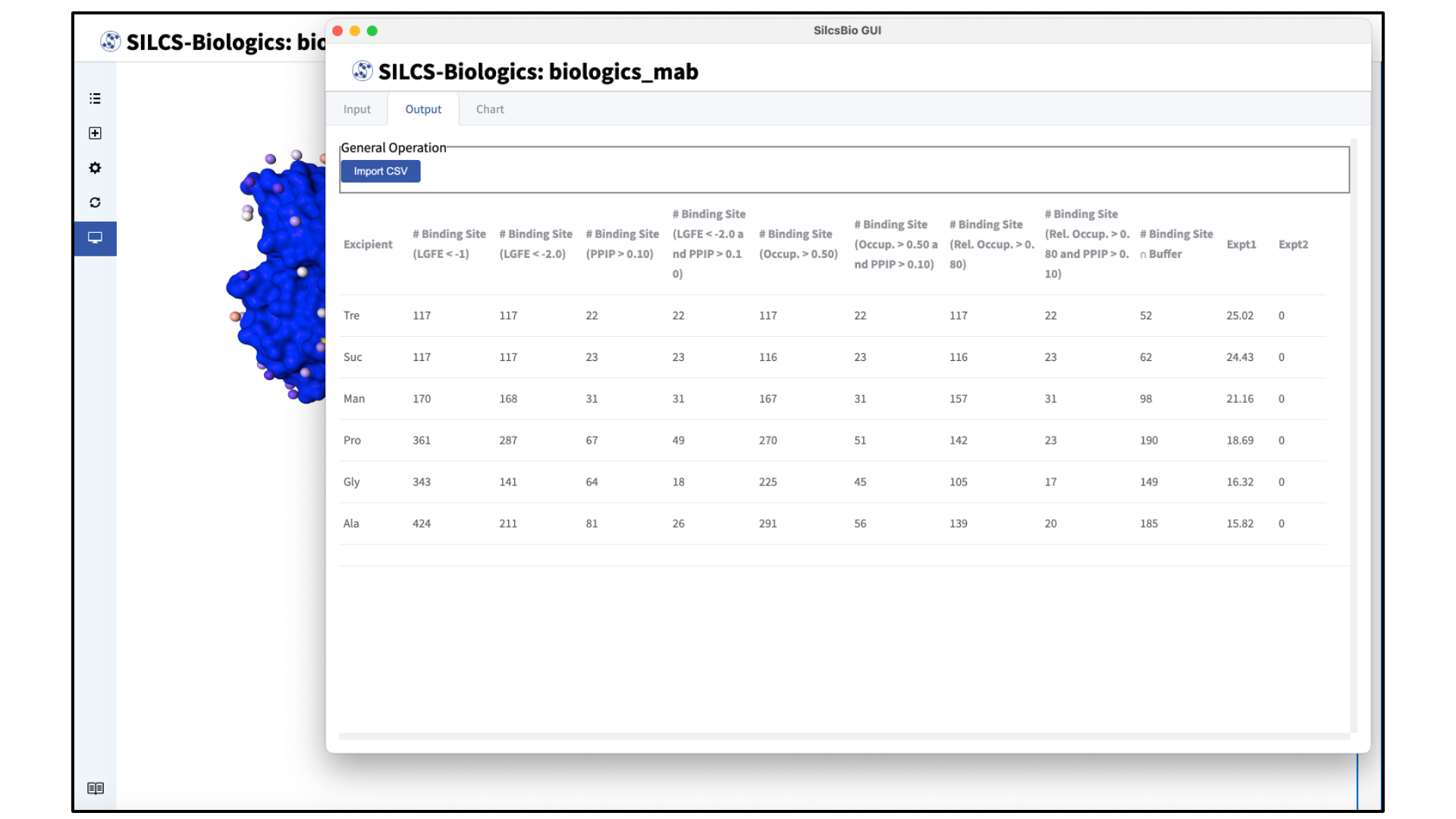Click Expt1 value 25.02 in Tre row
1456x819 pixels.
1240,315
